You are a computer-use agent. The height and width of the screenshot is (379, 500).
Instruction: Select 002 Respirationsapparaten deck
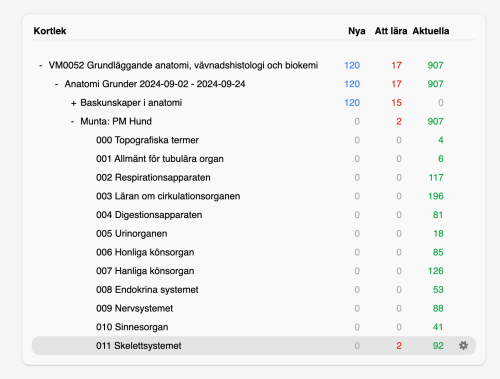pos(153,177)
